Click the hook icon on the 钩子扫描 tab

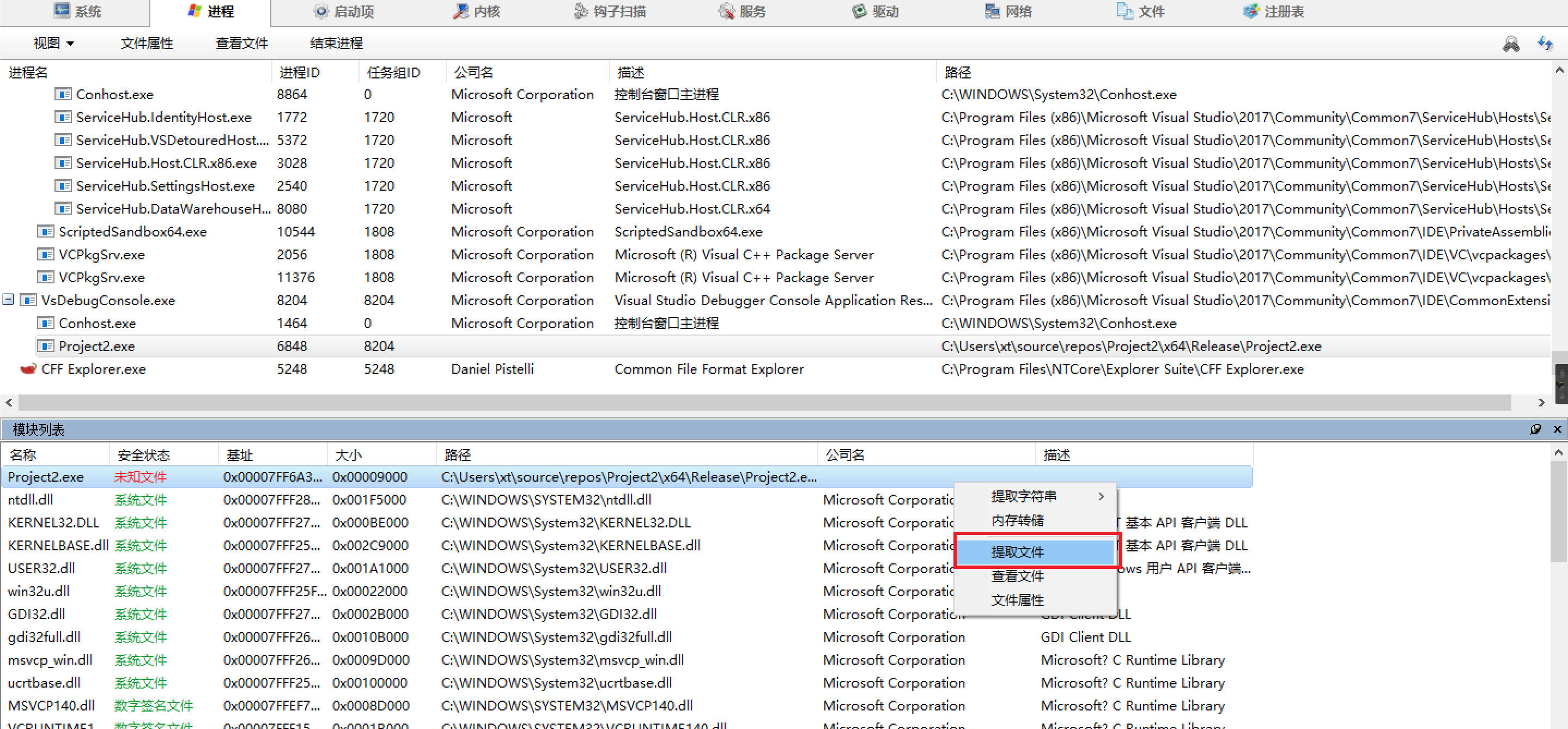(x=581, y=11)
